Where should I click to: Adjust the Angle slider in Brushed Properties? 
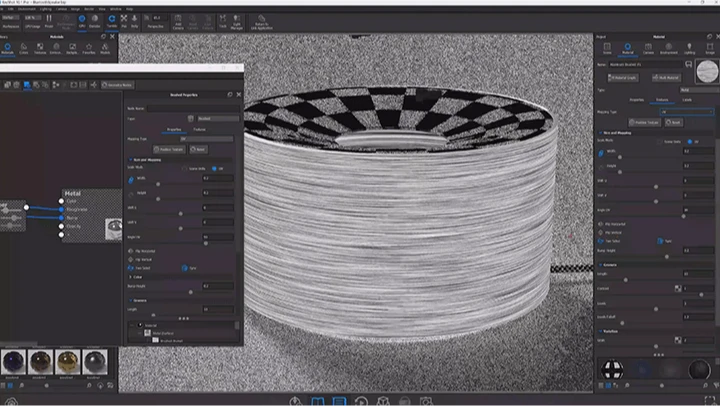[206, 243]
